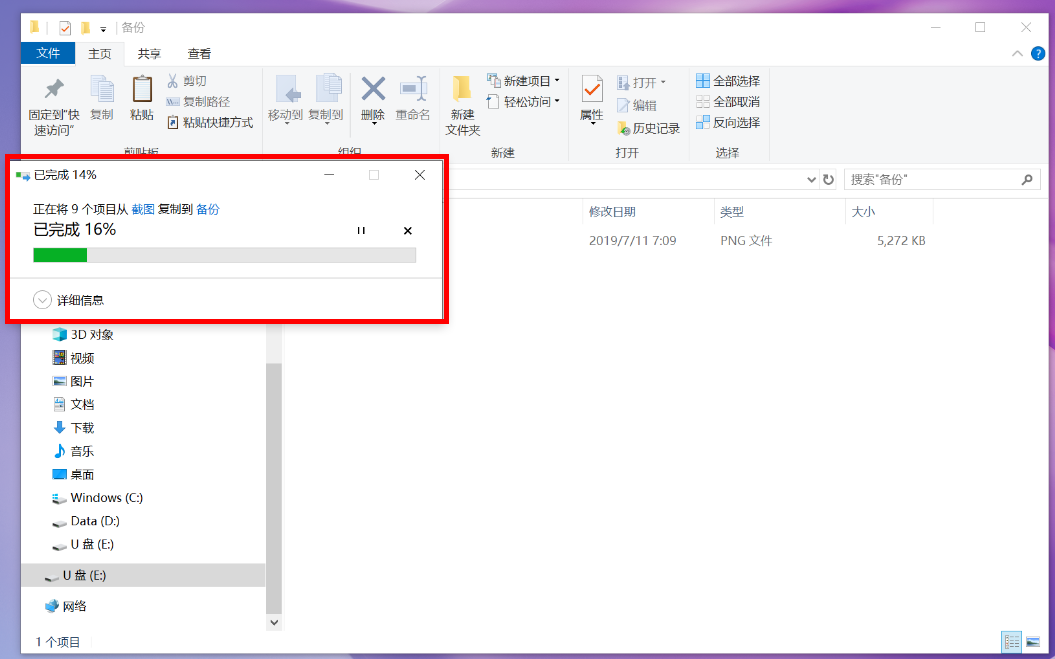Image resolution: width=1055 pixels, height=659 pixels.
Task: Open the 共享 (Share) ribbon tab
Action: coord(149,54)
